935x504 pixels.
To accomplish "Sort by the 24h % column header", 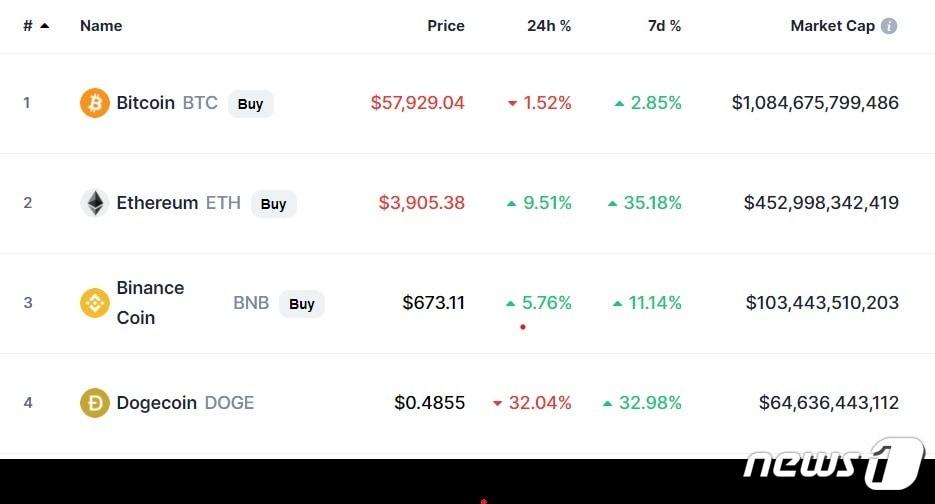I will (549, 26).
